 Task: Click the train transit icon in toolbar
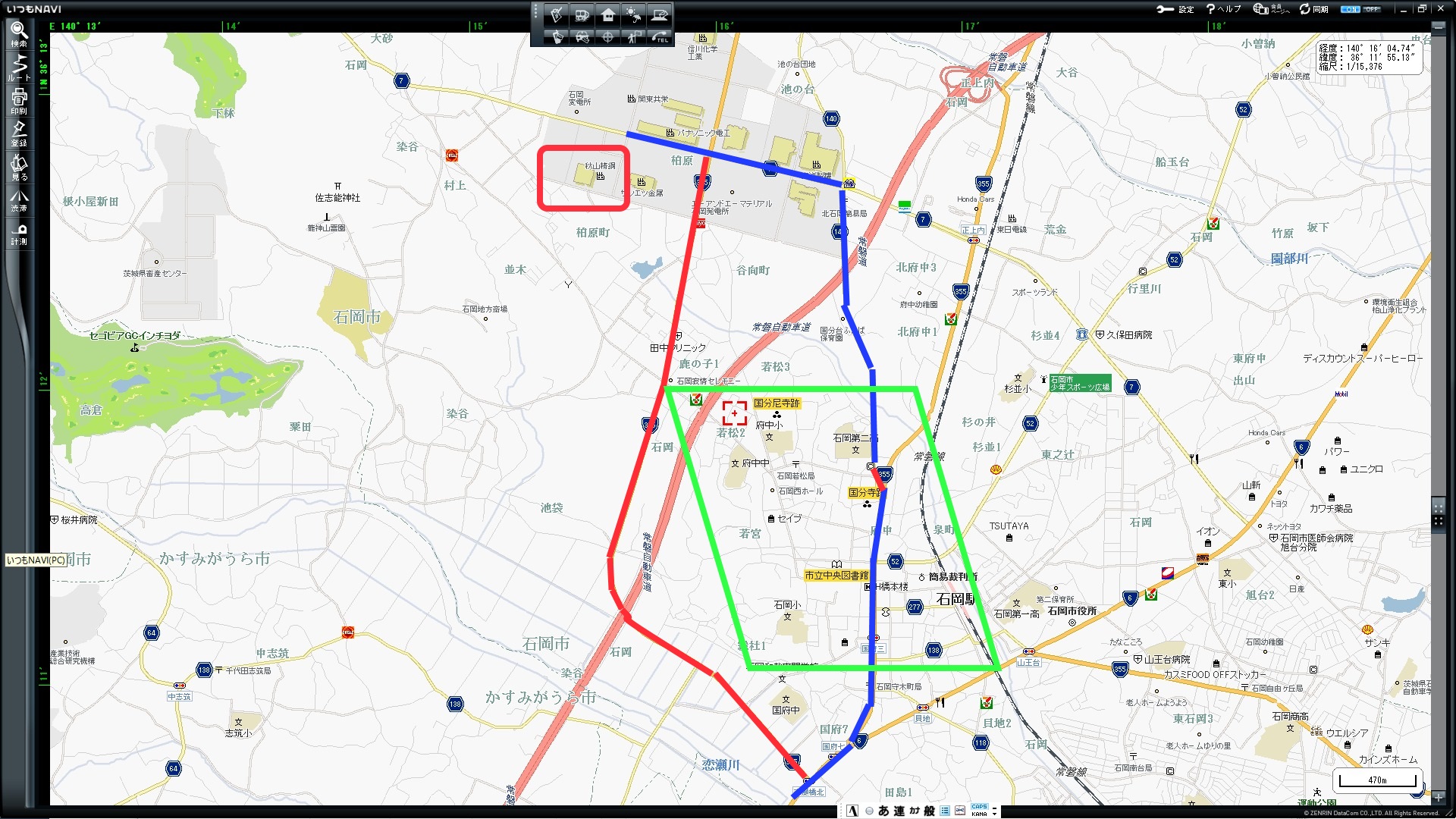coord(582,14)
